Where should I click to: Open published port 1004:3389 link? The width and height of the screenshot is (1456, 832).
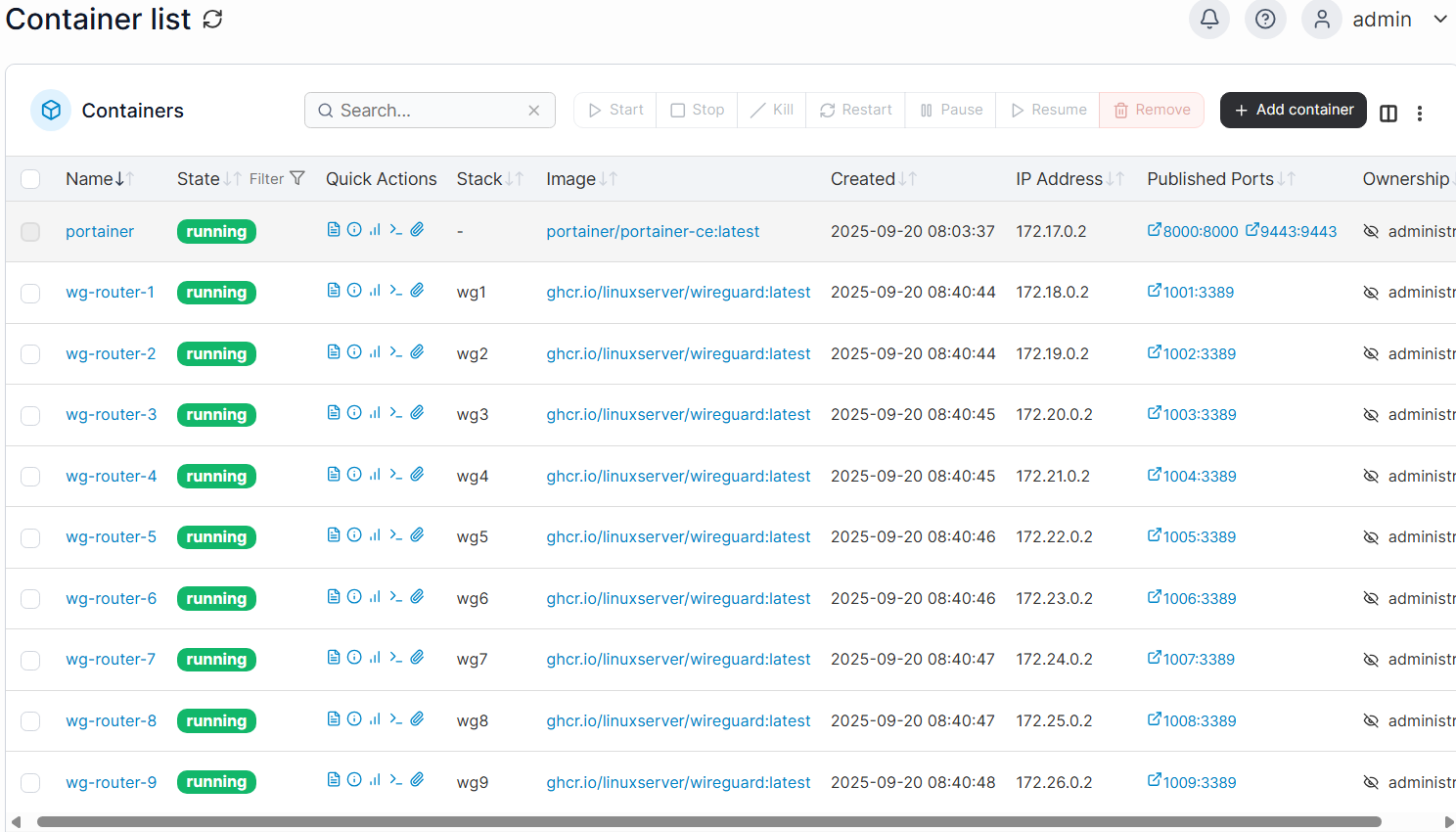tap(1192, 476)
